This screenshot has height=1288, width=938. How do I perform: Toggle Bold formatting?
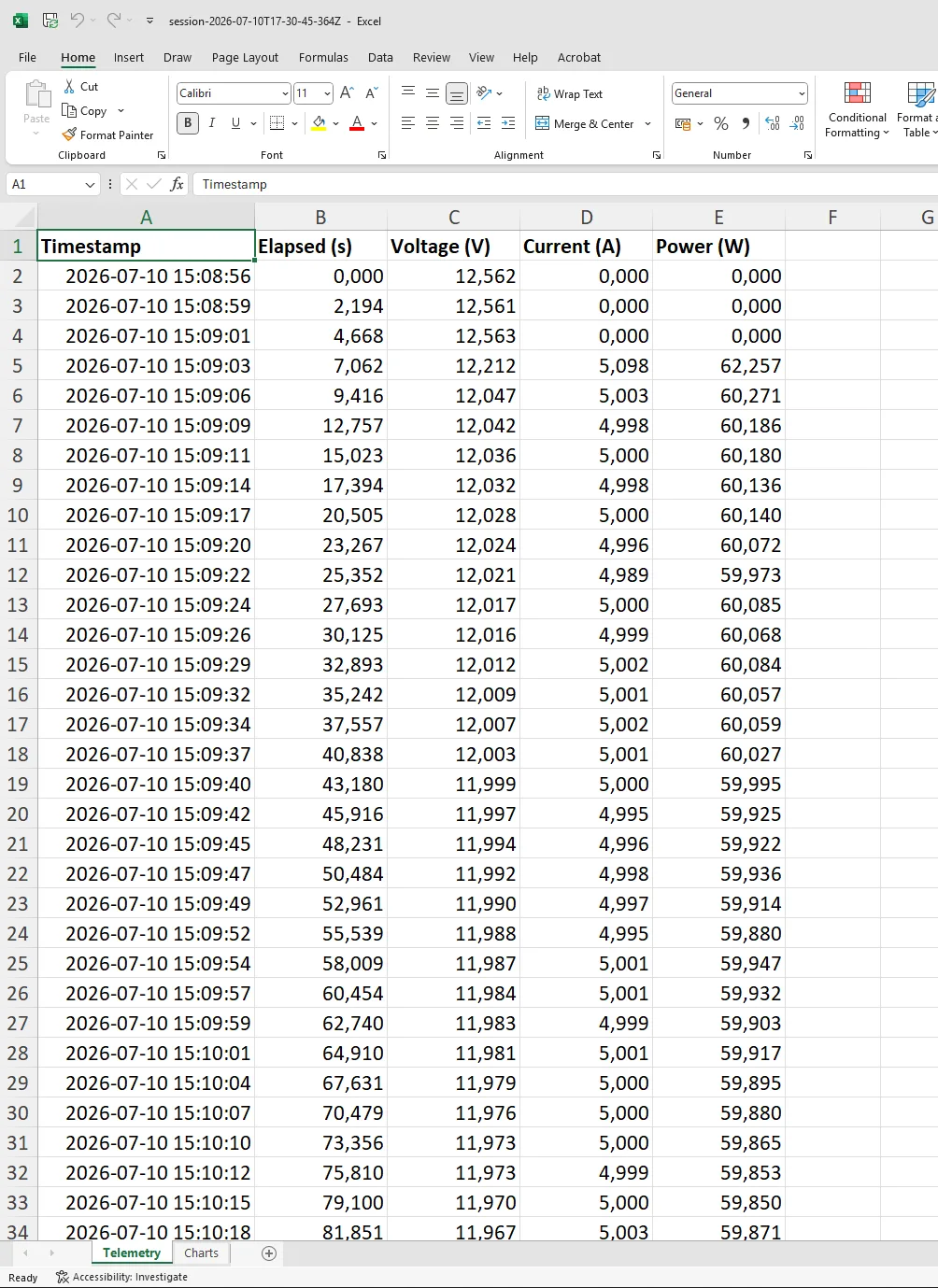188,122
